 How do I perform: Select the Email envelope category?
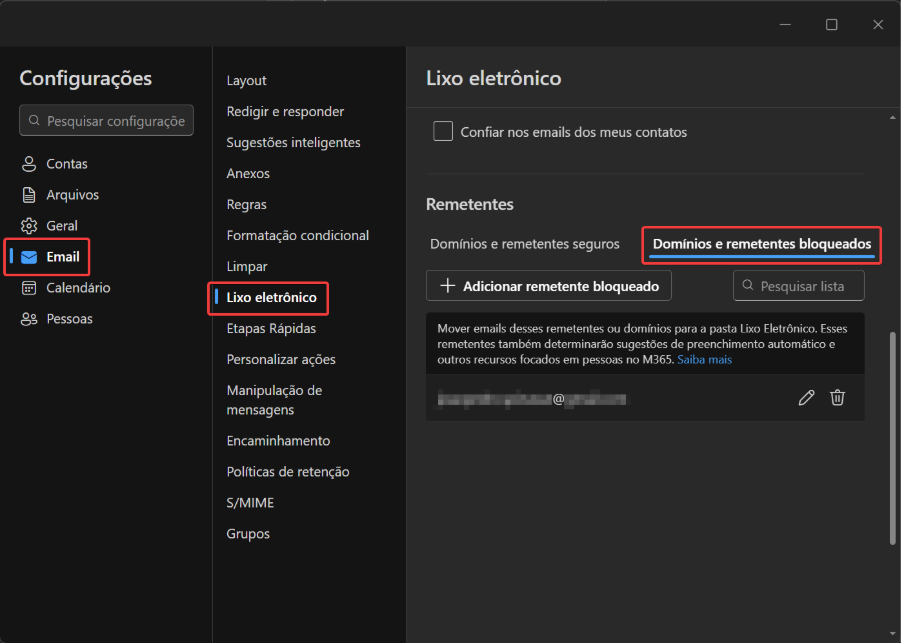(x=62, y=257)
